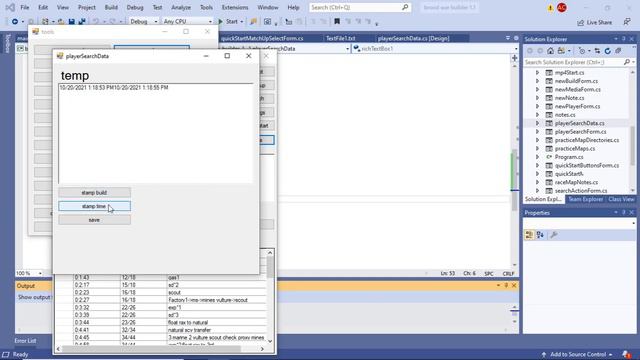Click the stamp time button

(94, 207)
